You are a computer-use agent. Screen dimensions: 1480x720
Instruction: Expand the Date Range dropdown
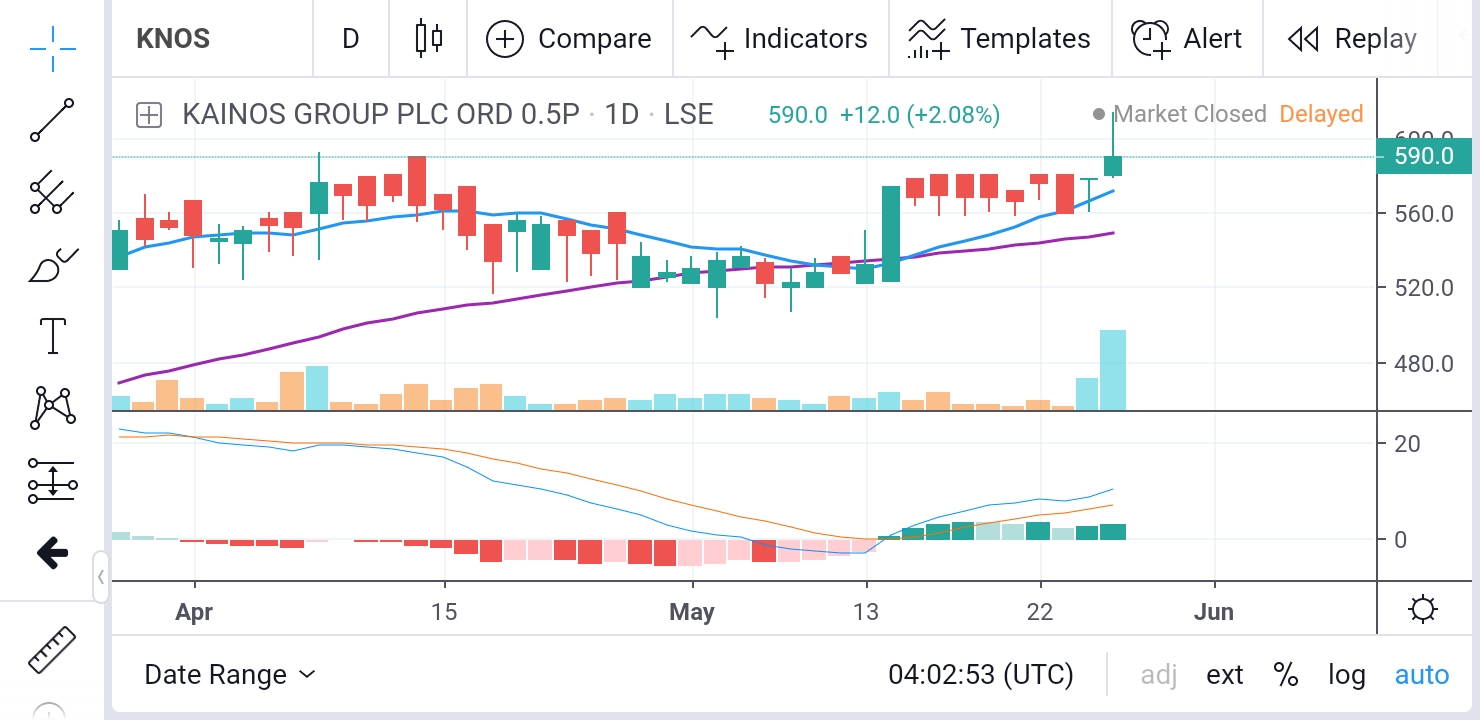230,675
